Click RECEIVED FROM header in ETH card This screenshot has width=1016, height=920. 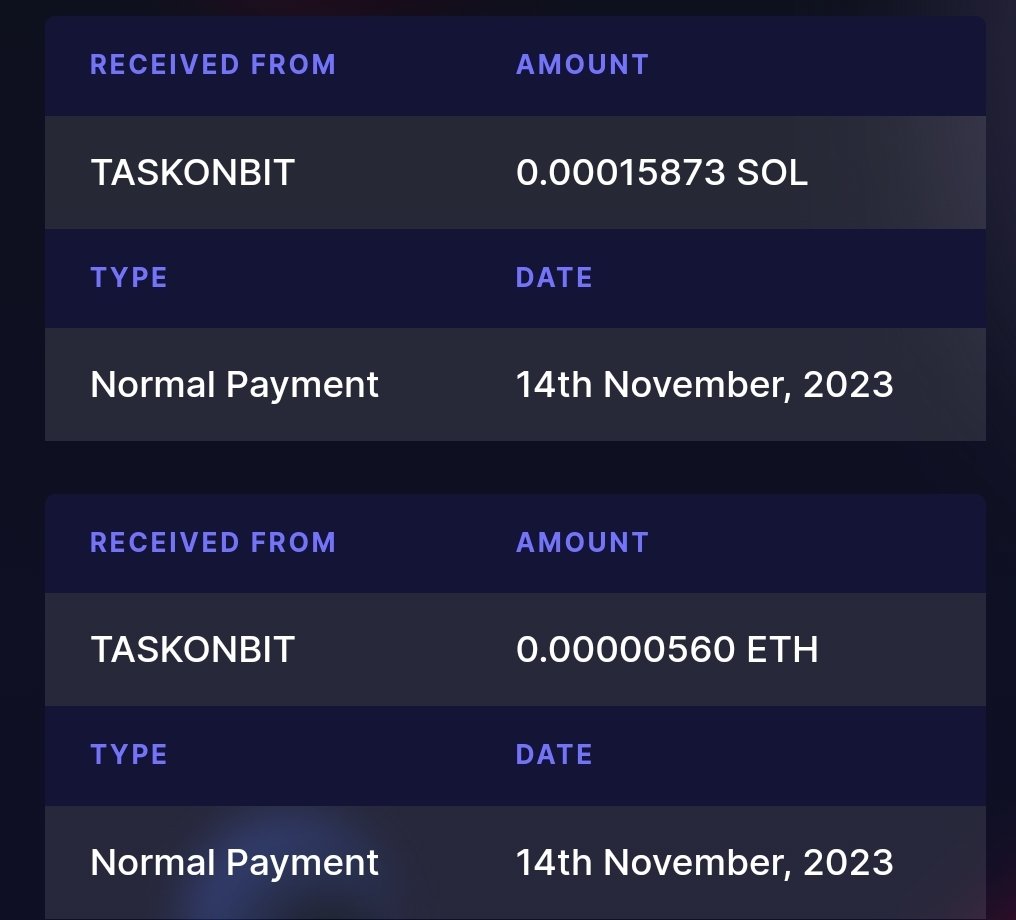tap(213, 542)
